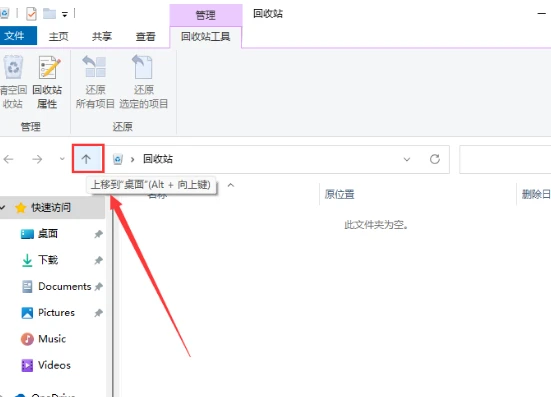Go up to Desktop with the up arrow

coord(86,159)
